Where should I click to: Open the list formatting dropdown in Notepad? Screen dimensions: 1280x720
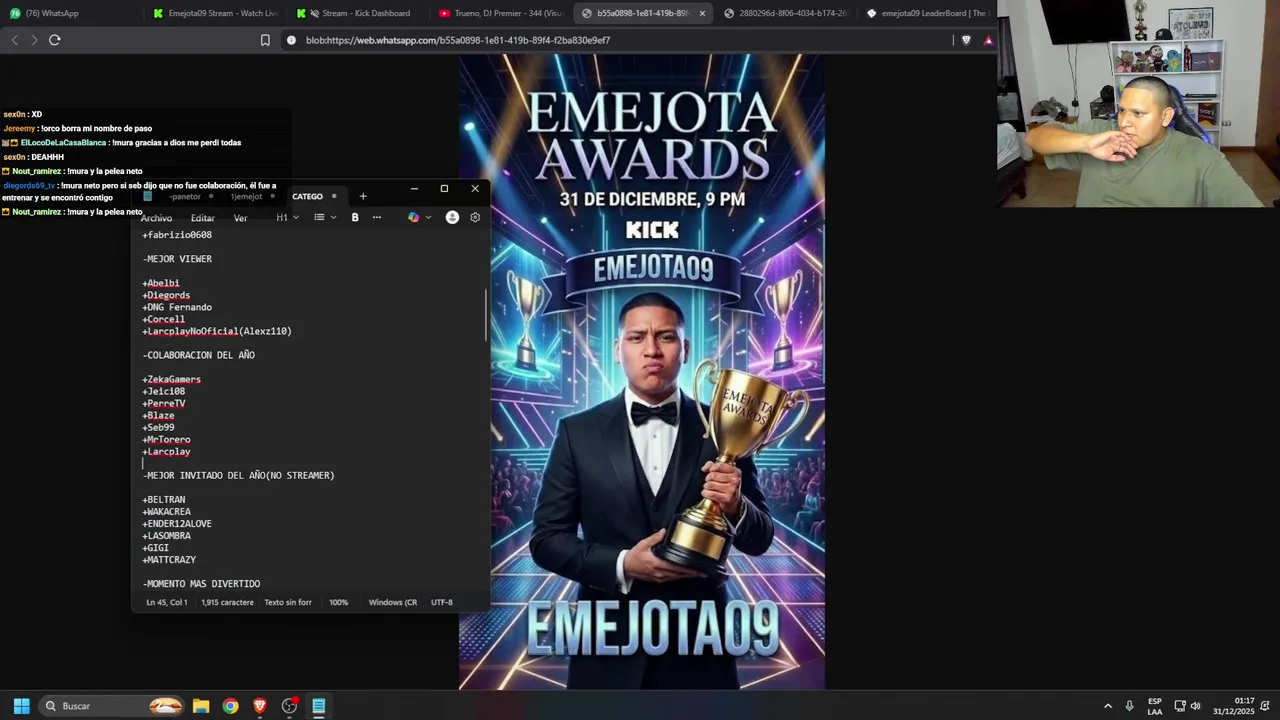(325, 217)
